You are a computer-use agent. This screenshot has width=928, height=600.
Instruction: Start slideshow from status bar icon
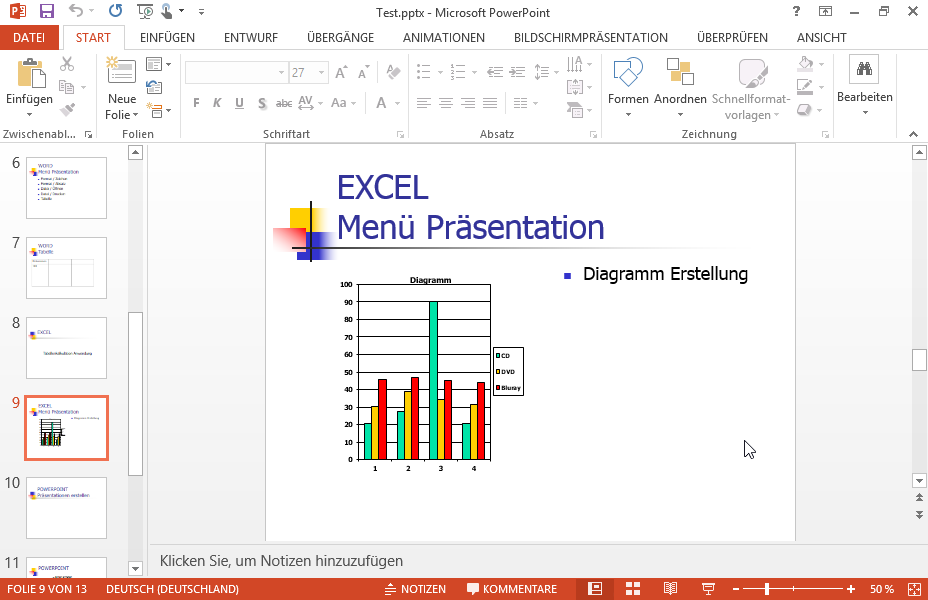[708, 589]
